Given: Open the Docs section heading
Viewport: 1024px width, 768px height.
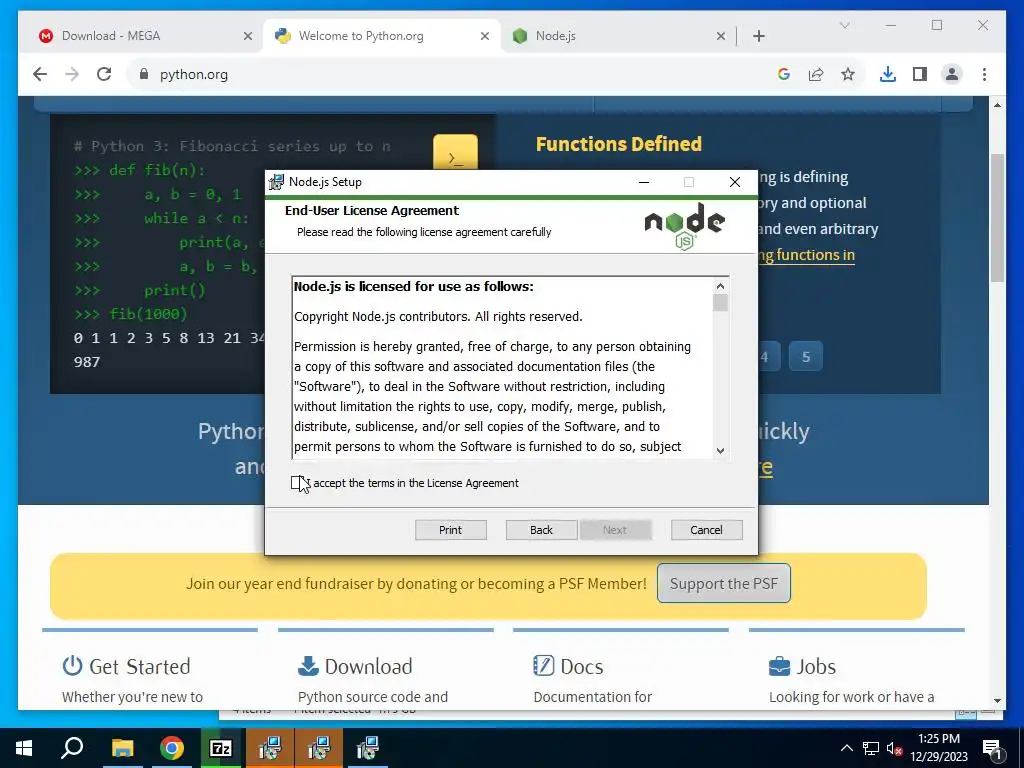Looking at the screenshot, I should pyautogui.click(x=581, y=667).
